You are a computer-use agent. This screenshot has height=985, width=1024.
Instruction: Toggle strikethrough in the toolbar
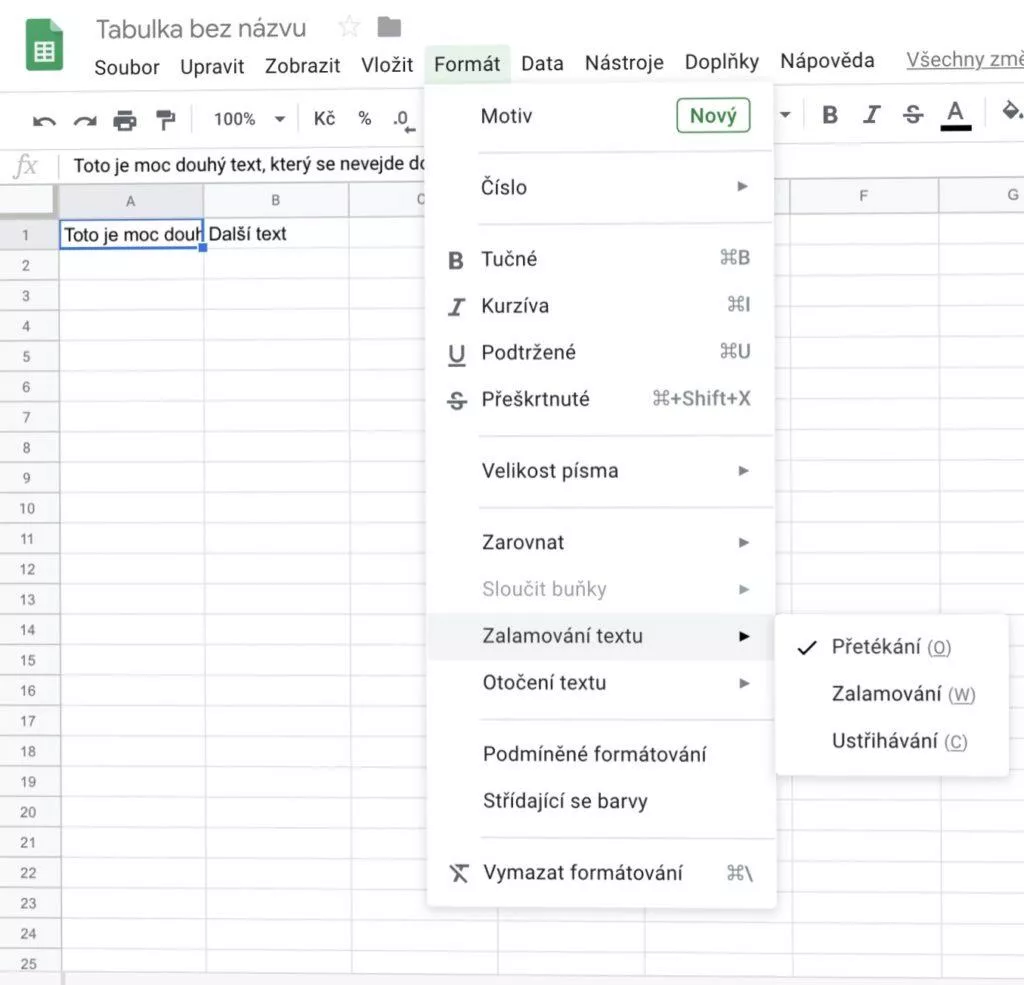[912, 115]
